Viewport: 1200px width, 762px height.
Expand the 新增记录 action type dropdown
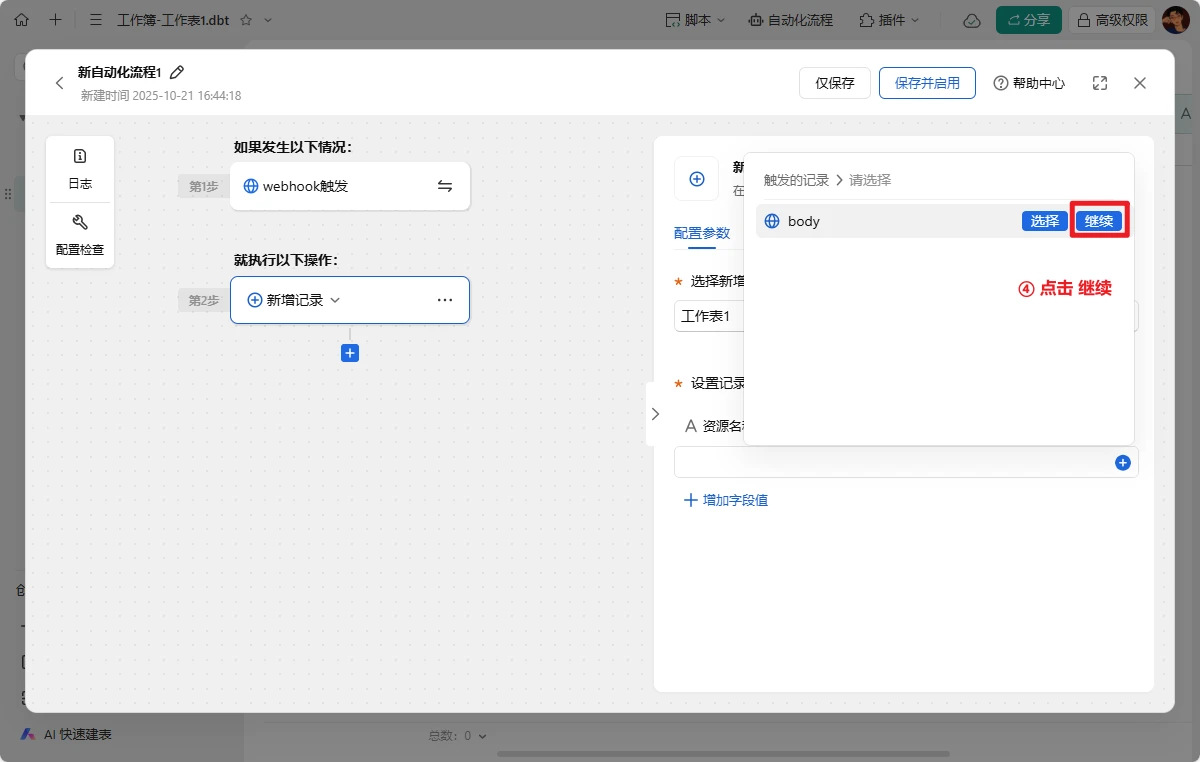335,300
